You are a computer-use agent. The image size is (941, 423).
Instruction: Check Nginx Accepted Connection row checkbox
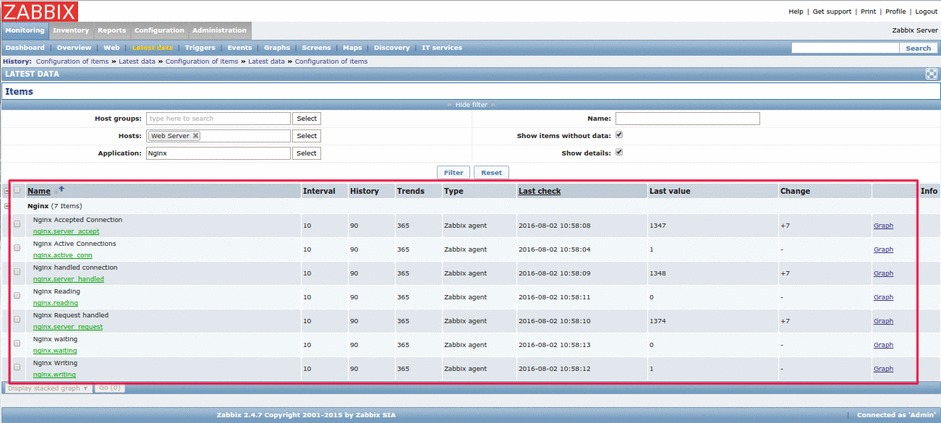[17, 224]
